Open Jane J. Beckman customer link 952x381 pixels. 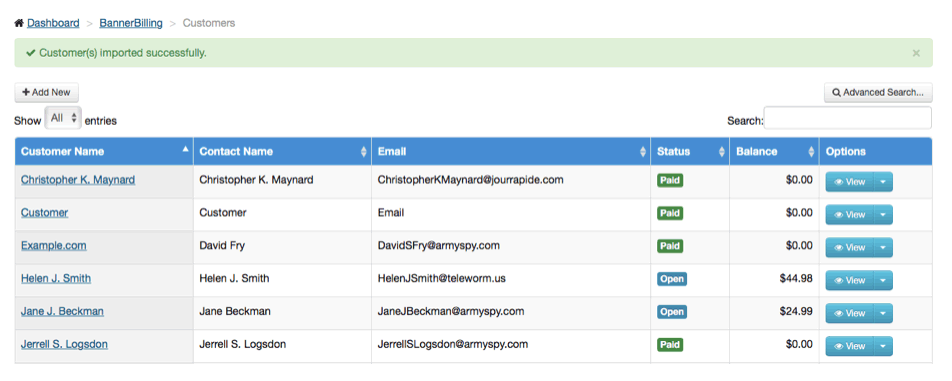click(x=62, y=311)
